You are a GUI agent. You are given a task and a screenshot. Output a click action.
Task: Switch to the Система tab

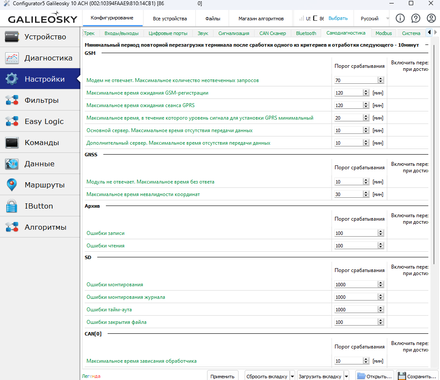[x=411, y=33]
